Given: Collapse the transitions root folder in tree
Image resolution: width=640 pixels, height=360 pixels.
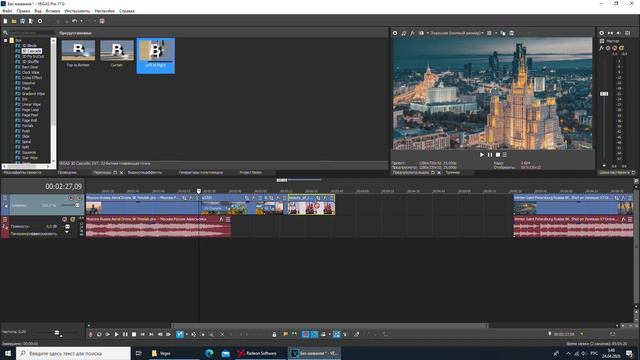Looking at the screenshot, I should tap(6, 40).
